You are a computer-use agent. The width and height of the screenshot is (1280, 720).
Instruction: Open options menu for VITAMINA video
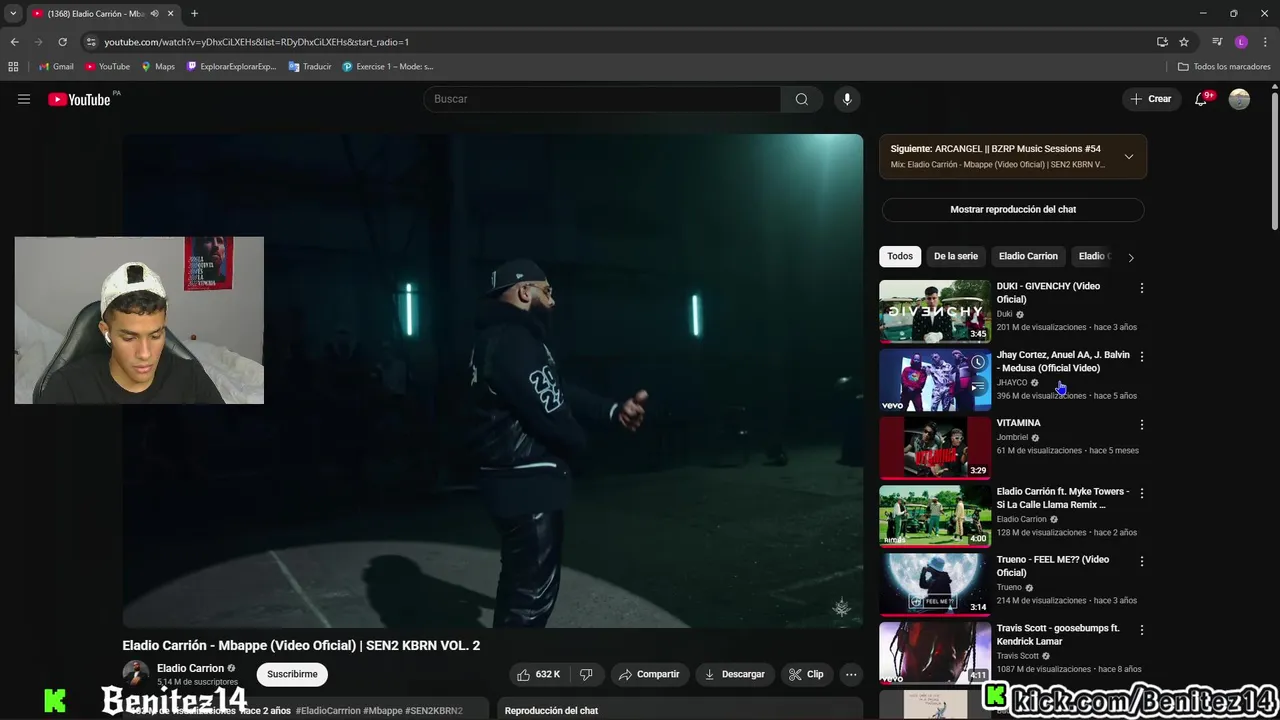point(1141,425)
